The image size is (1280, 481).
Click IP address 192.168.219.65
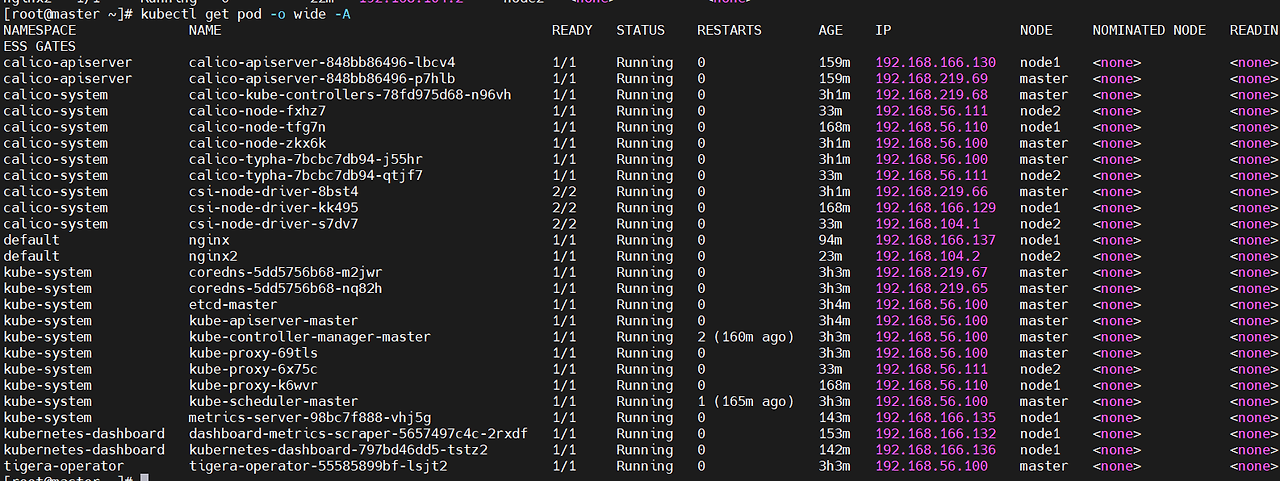pyautogui.click(x=932, y=288)
